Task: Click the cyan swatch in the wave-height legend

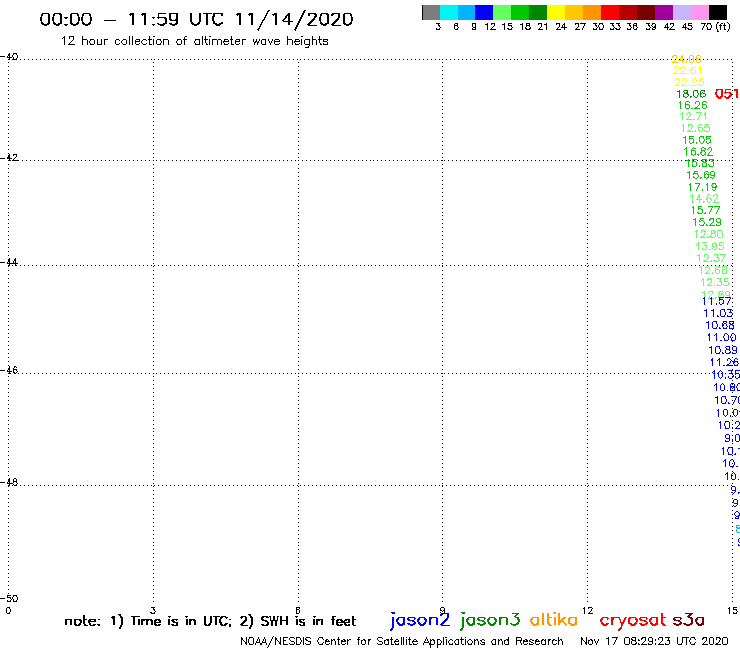Action: pos(449,12)
